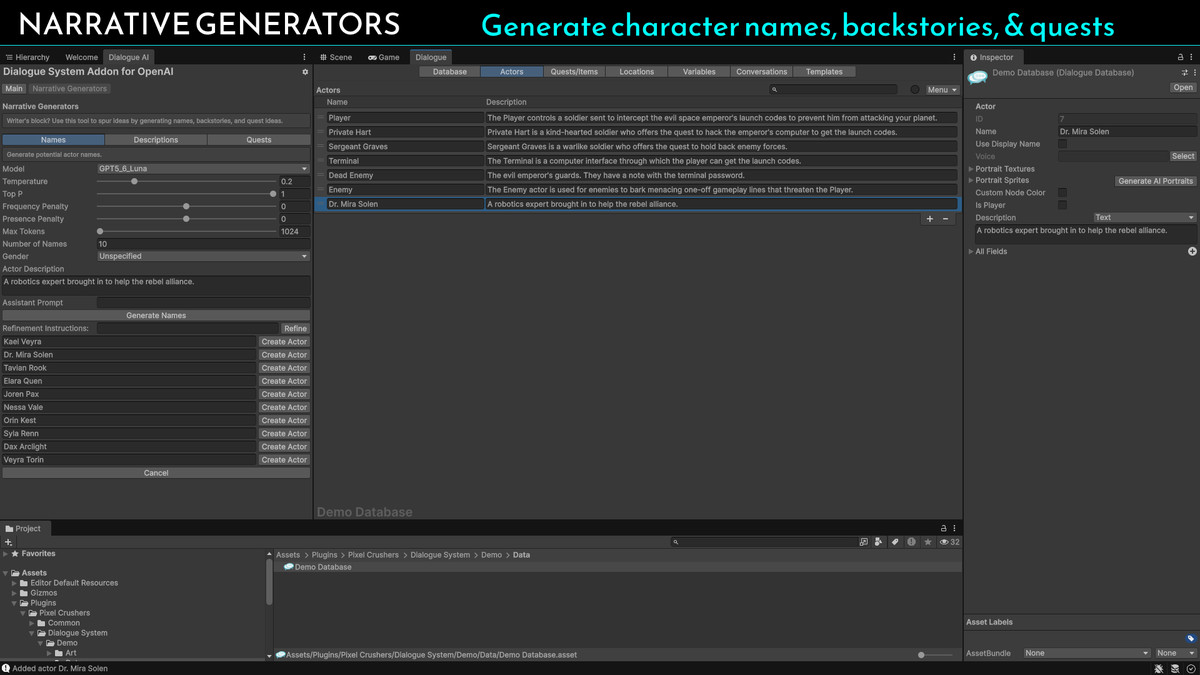Click the round icon beside the Menu dropdown
1200x675 pixels.
tap(914, 90)
